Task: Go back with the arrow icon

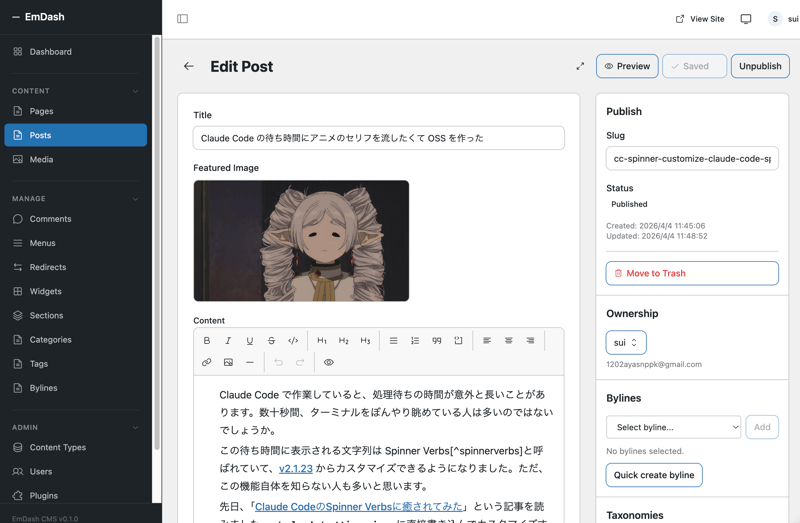Action: 189,66
